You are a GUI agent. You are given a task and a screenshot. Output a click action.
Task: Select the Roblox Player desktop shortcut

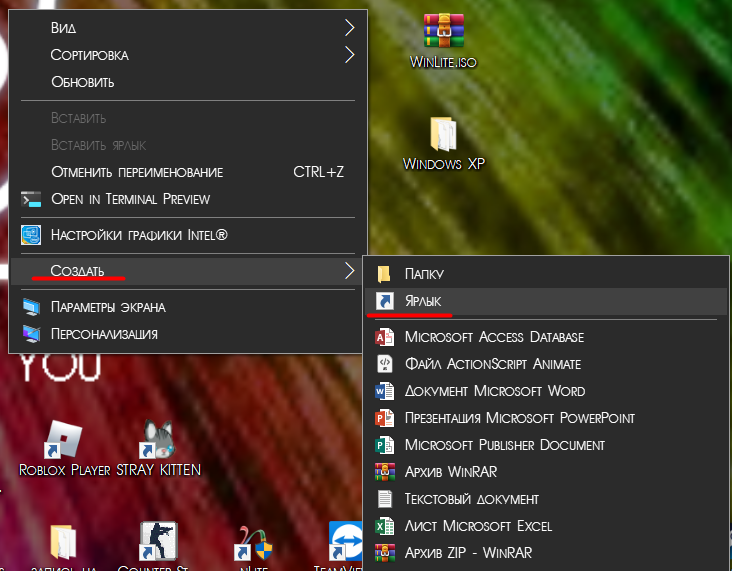coord(63,439)
